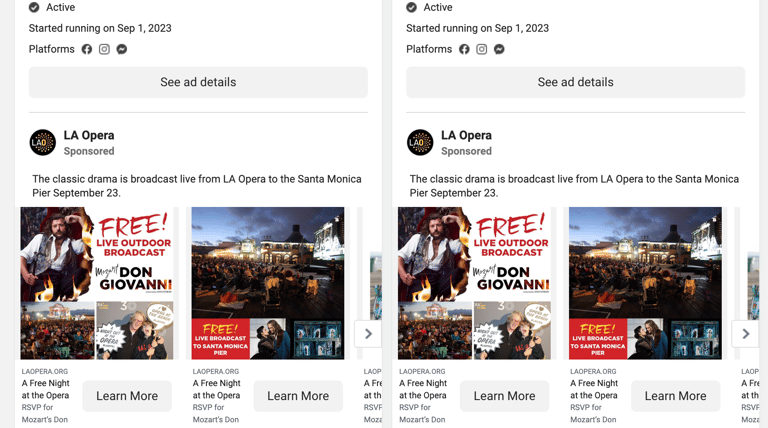Click the Instagram platform icon in left ad

point(104,49)
